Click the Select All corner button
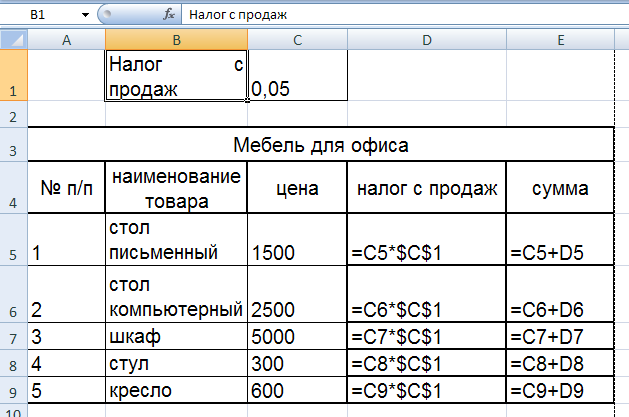 14,40
